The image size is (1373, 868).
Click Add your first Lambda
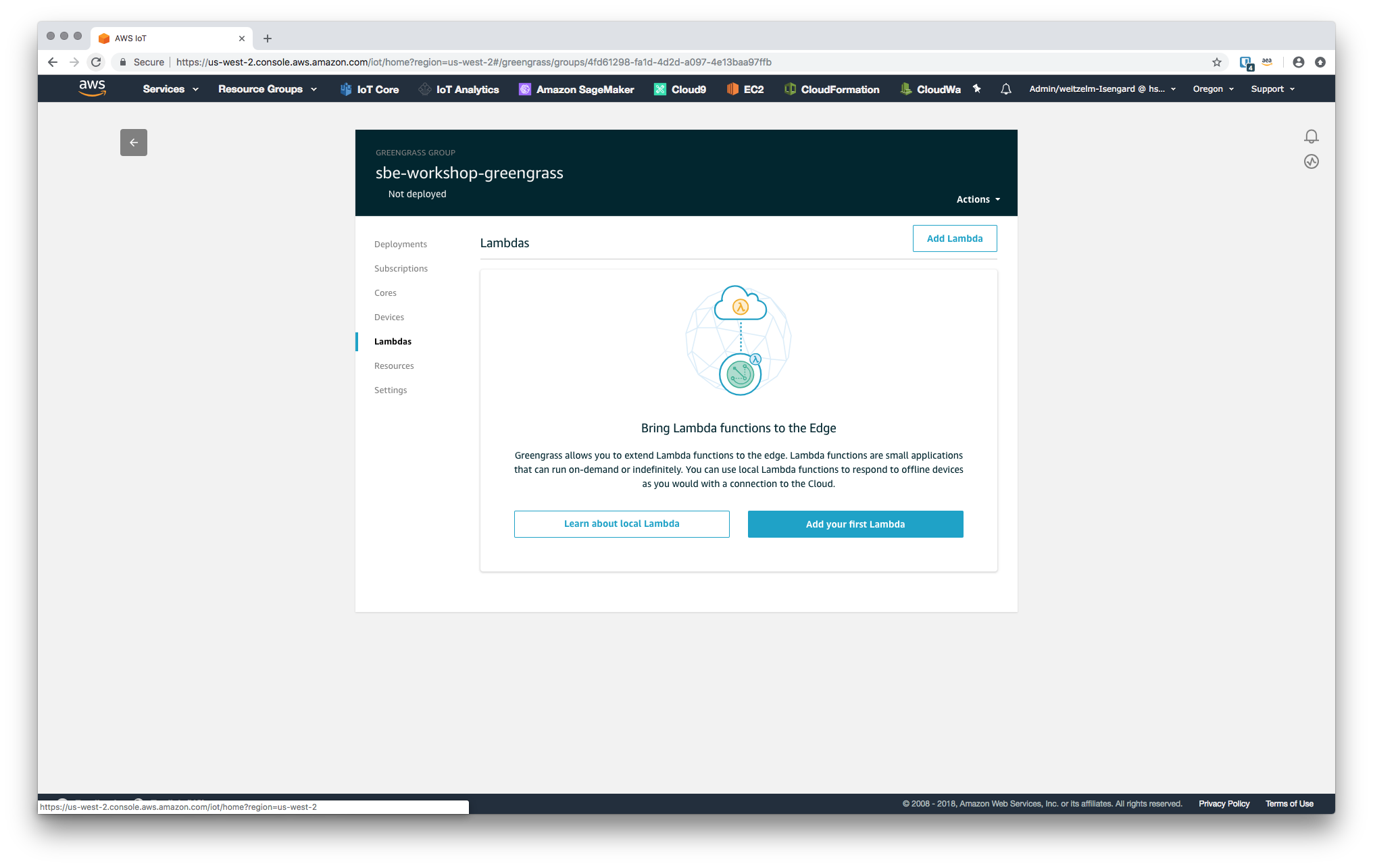[x=855, y=524]
